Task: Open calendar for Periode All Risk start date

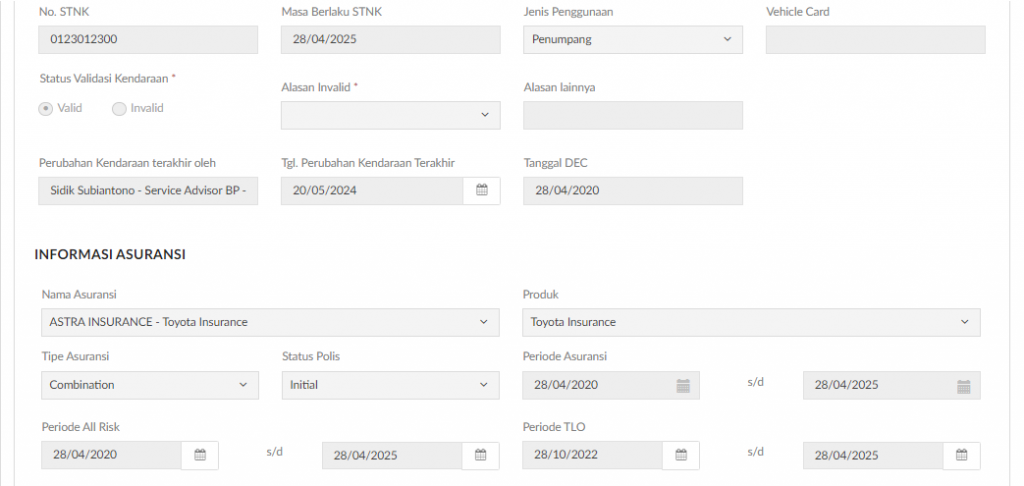Action: click(200, 455)
